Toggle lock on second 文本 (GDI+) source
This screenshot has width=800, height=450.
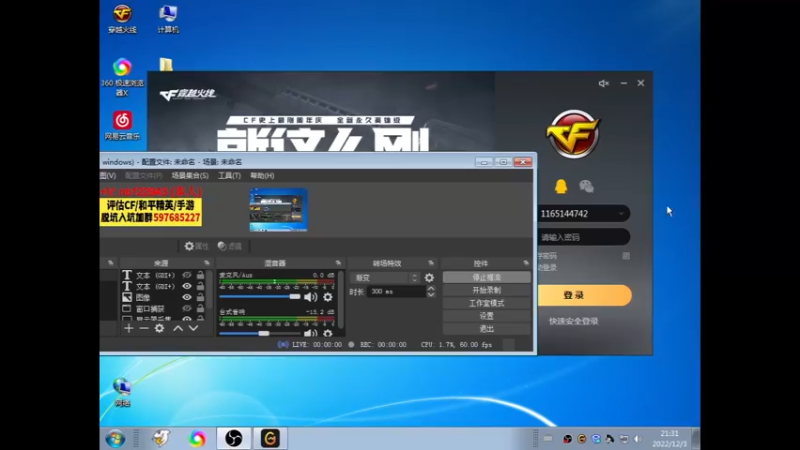click(x=201, y=286)
